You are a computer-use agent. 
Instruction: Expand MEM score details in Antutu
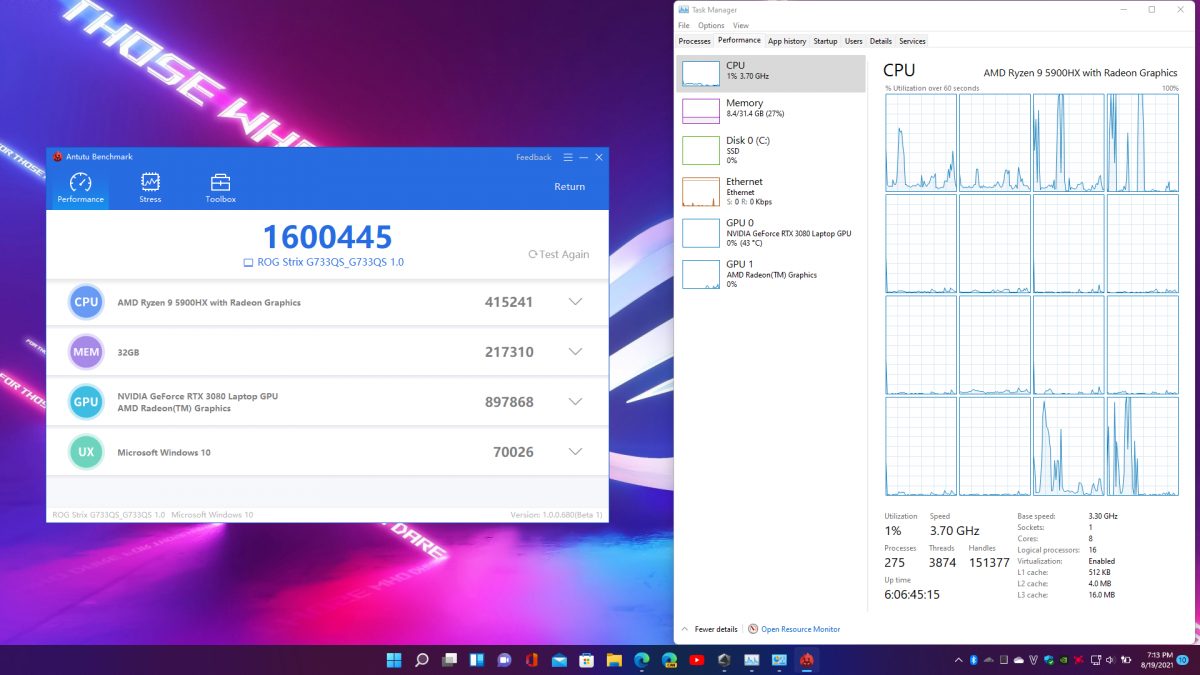pos(575,352)
